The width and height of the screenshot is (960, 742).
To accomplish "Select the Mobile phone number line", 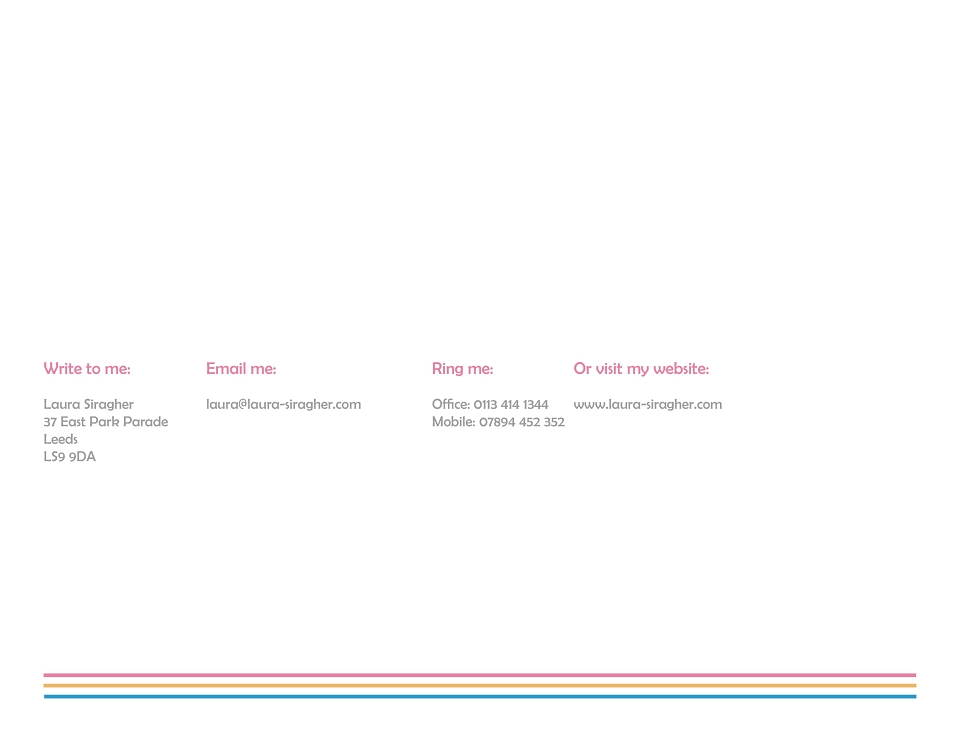I will [498, 422].
